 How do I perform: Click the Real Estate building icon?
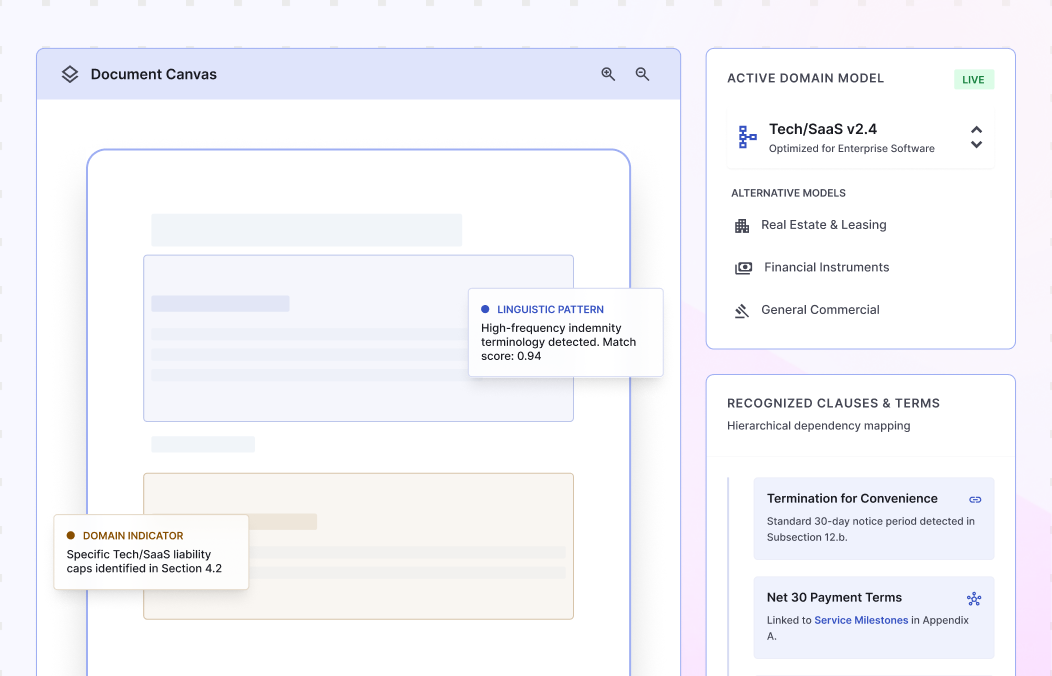click(741, 226)
